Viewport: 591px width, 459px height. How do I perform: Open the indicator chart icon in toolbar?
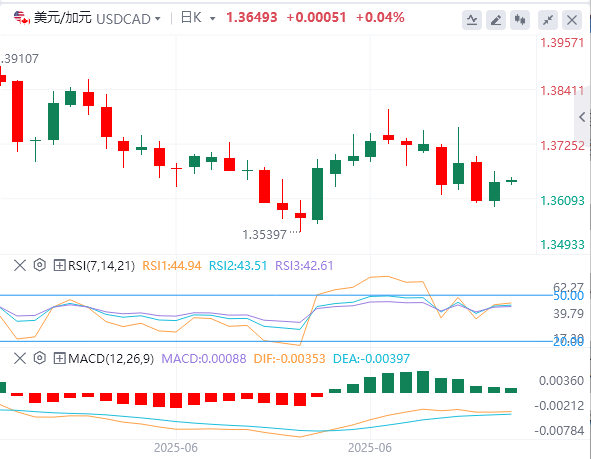click(472, 20)
